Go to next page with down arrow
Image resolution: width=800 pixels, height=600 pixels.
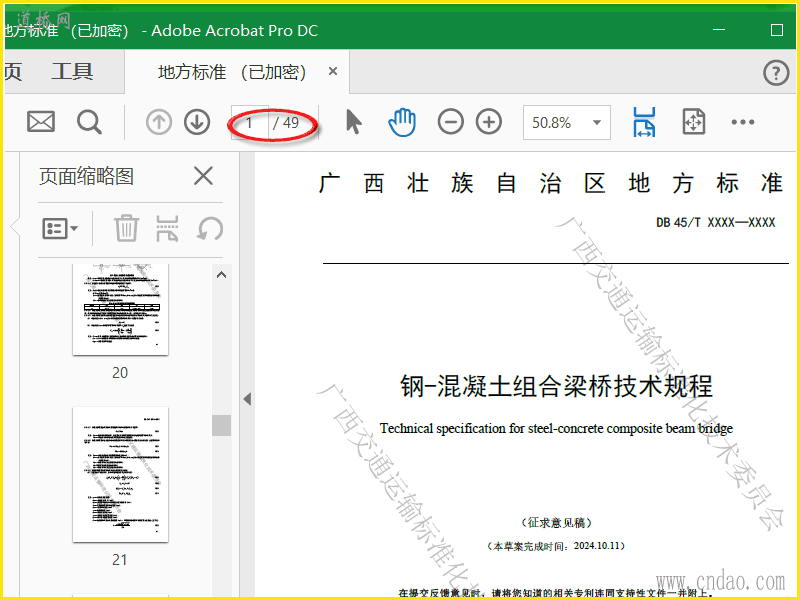197,122
